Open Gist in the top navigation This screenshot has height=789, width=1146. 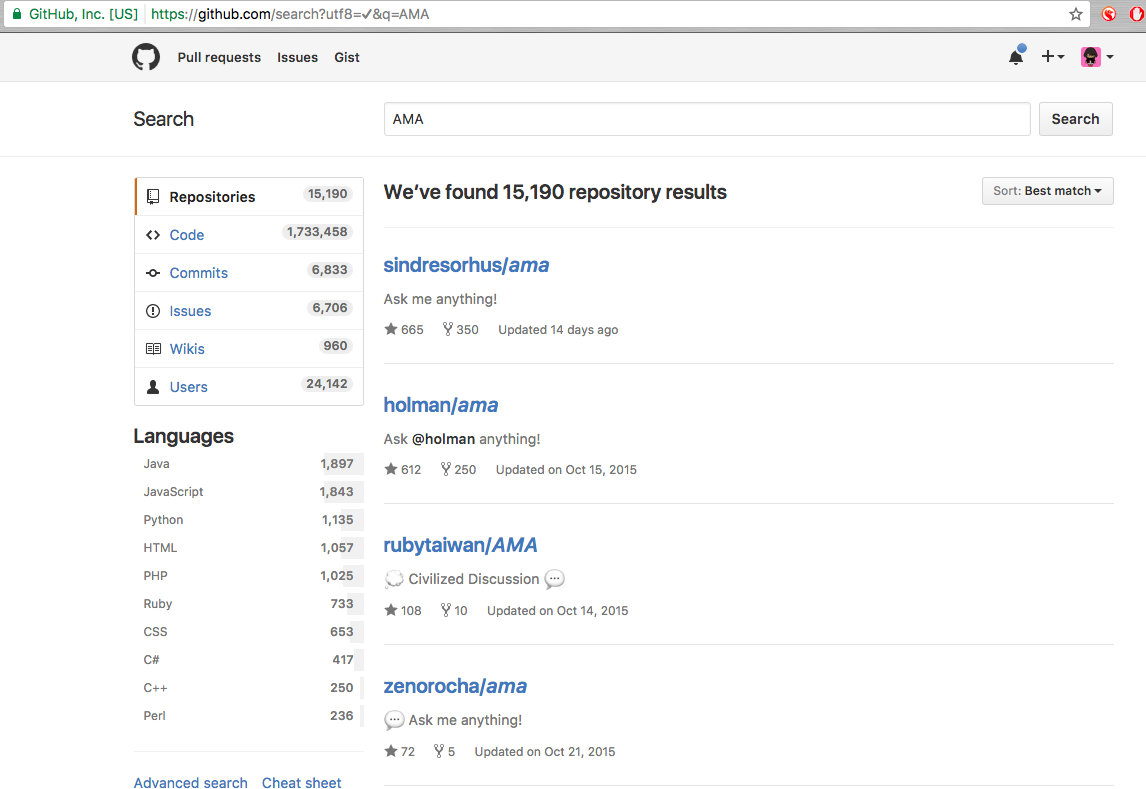[347, 57]
